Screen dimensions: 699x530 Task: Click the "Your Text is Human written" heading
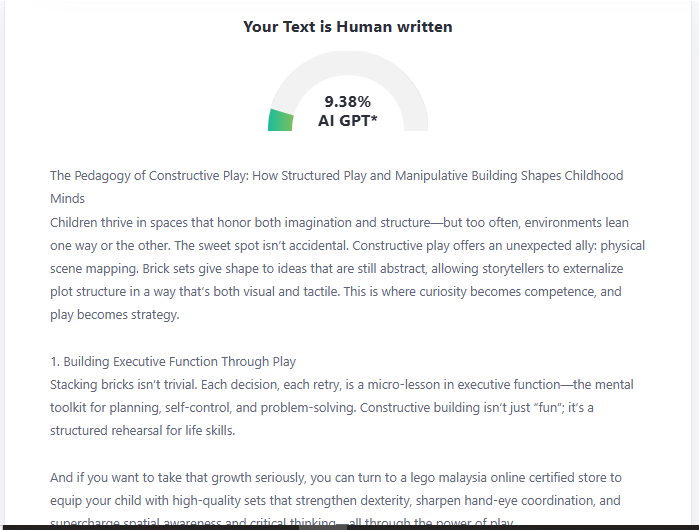(x=348, y=27)
